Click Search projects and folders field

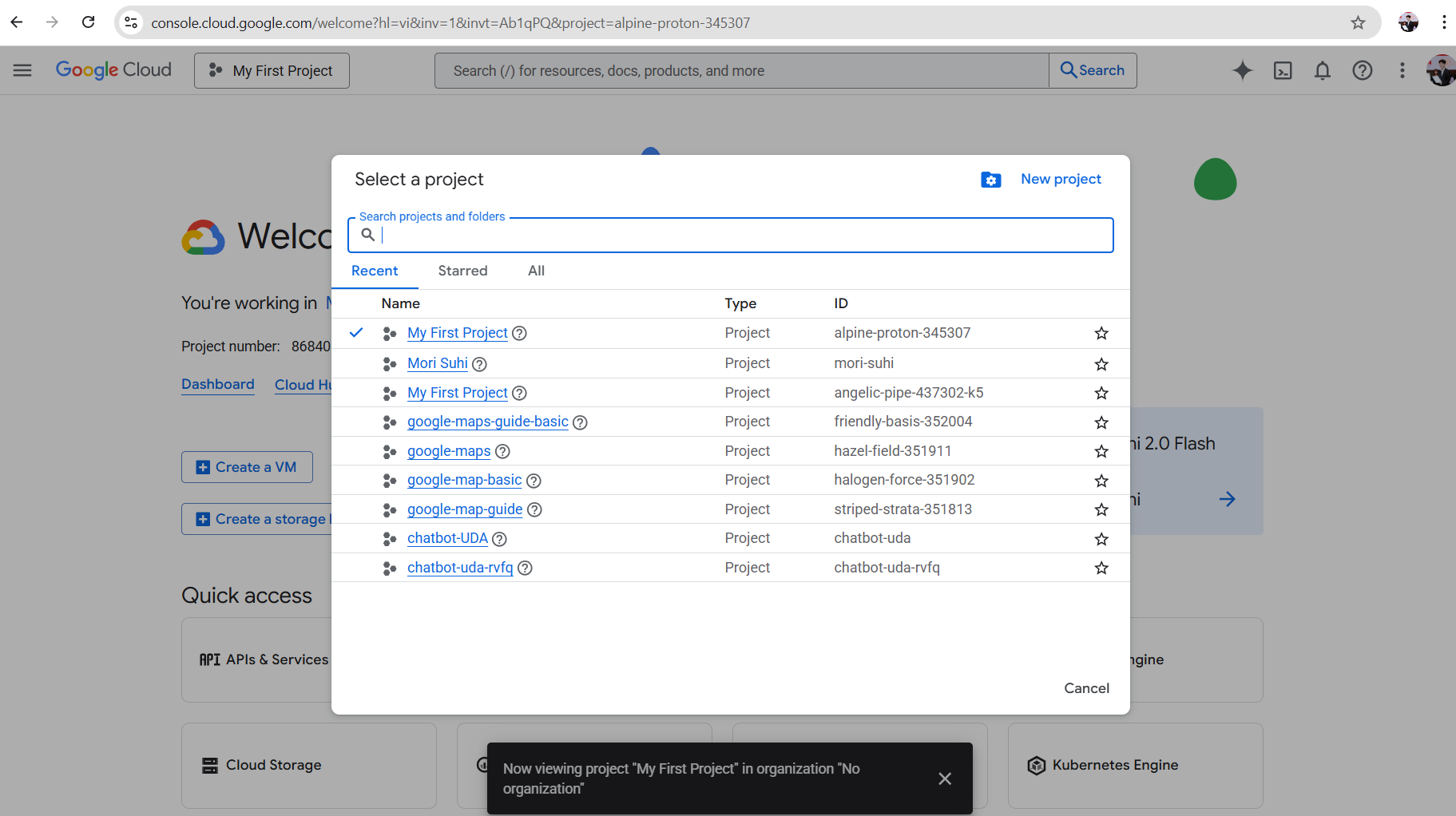731,235
